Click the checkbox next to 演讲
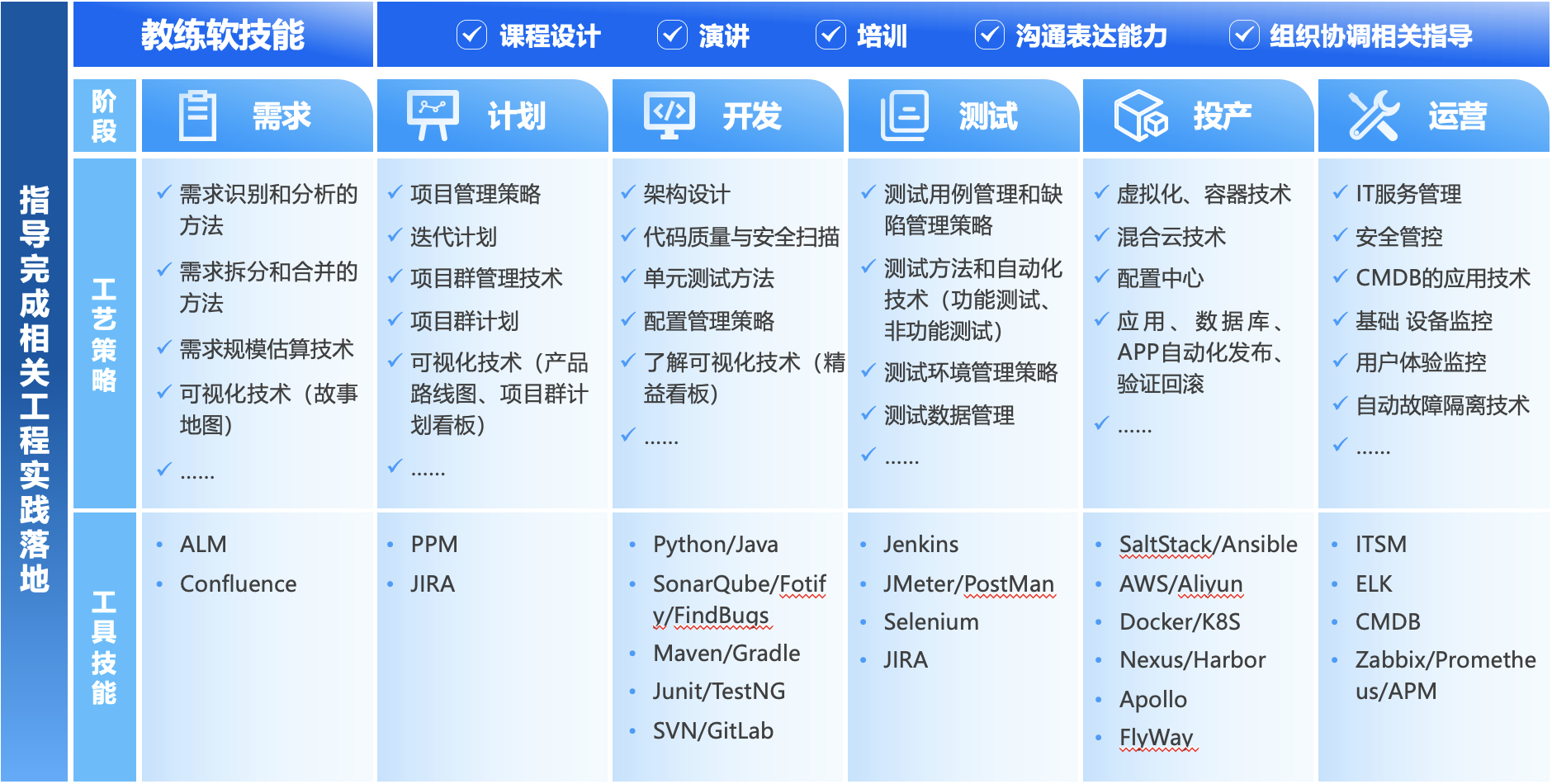Screen dimensions: 1552x784 [x=672, y=35]
